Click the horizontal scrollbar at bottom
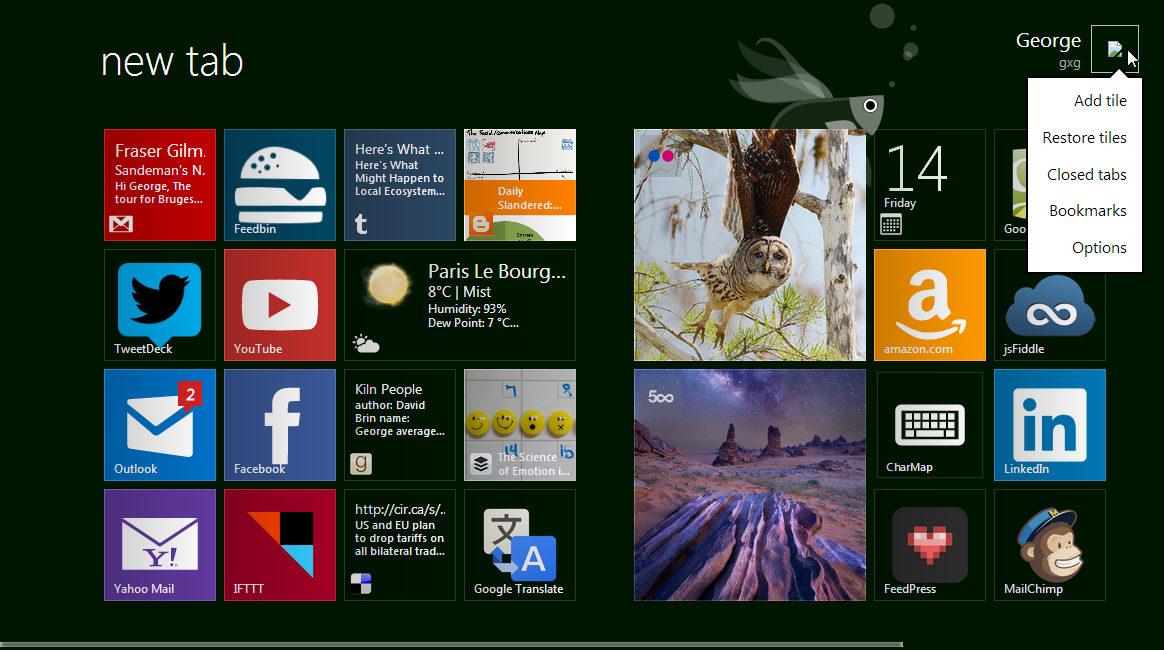 click(x=451, y=645)
